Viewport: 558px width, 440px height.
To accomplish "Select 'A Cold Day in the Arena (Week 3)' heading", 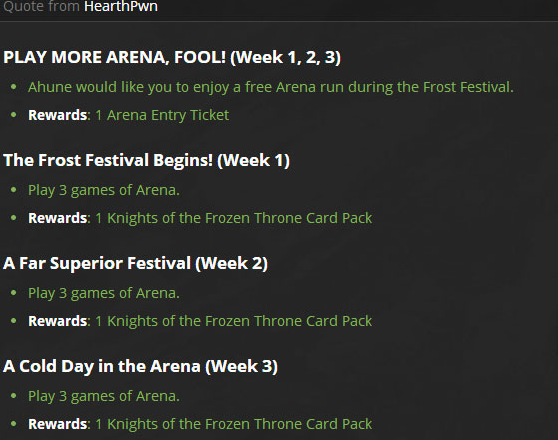I will (140, 366).
